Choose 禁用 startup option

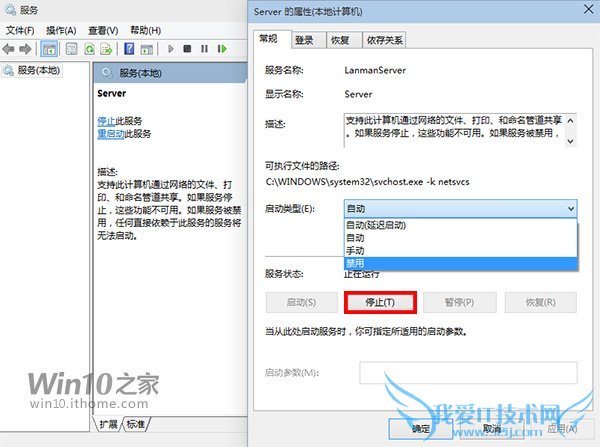point(461,263)
